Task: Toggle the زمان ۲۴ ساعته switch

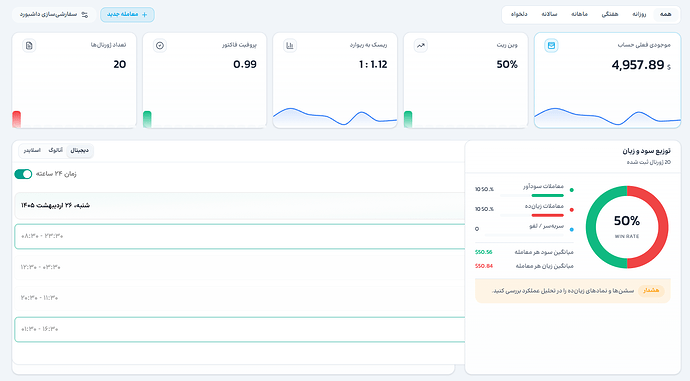Action: 23,174
